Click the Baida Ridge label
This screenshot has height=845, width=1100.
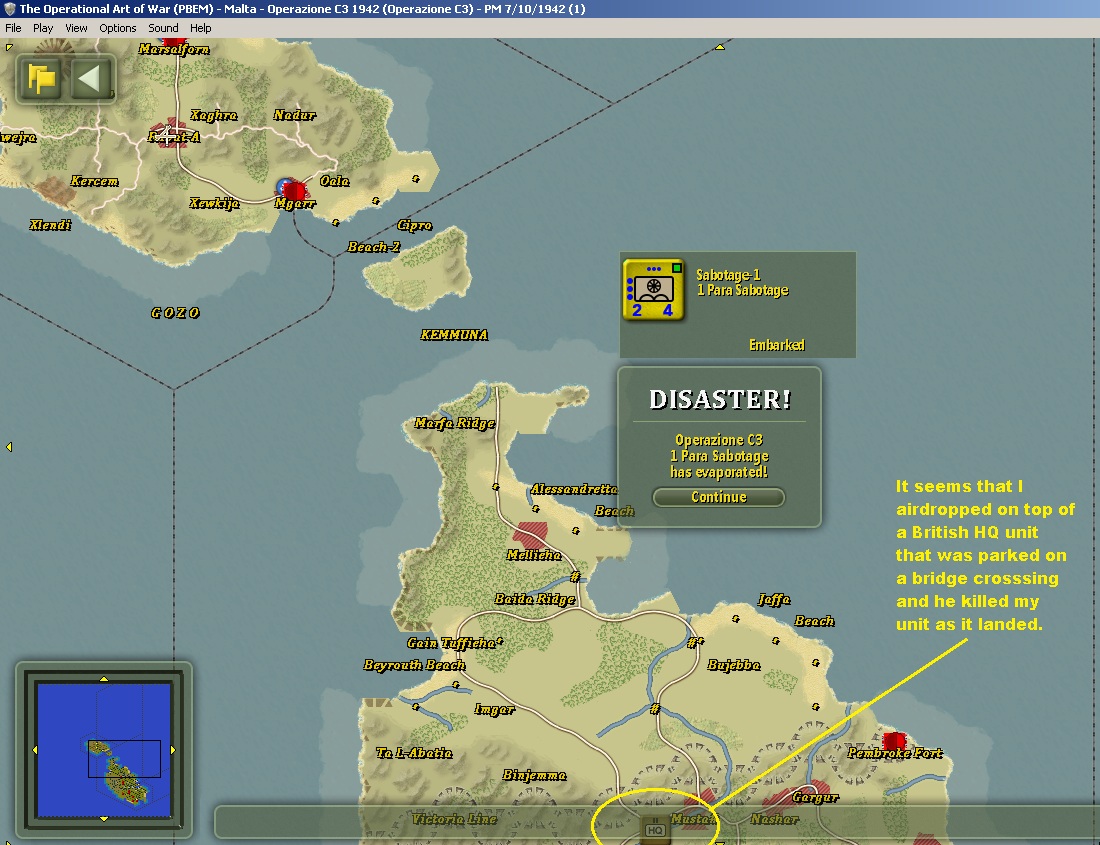click(535, 599)
